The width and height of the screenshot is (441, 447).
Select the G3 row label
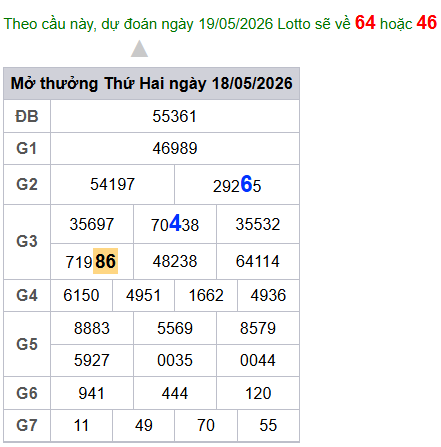27,241
